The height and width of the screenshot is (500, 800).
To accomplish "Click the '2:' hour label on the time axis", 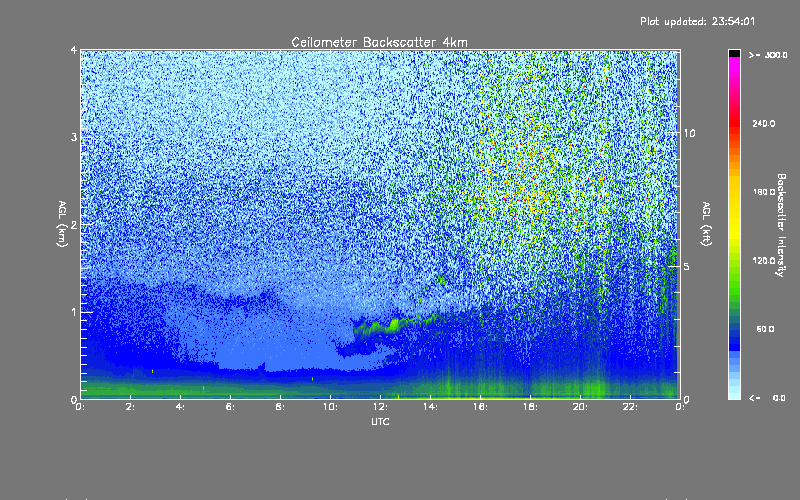I will coord(130,407).
